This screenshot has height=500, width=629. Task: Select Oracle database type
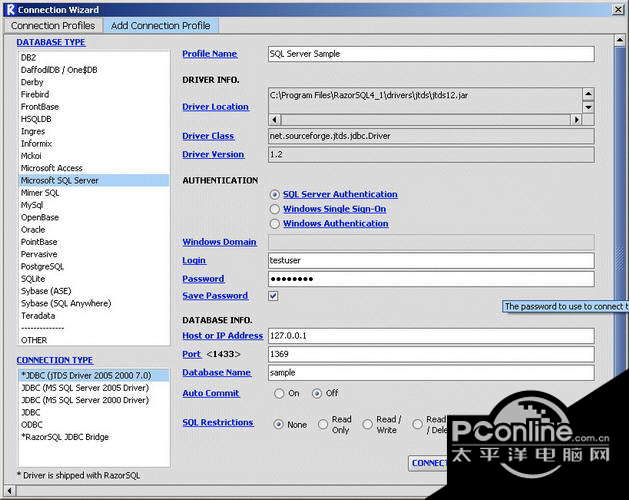(x=94, y=230)
